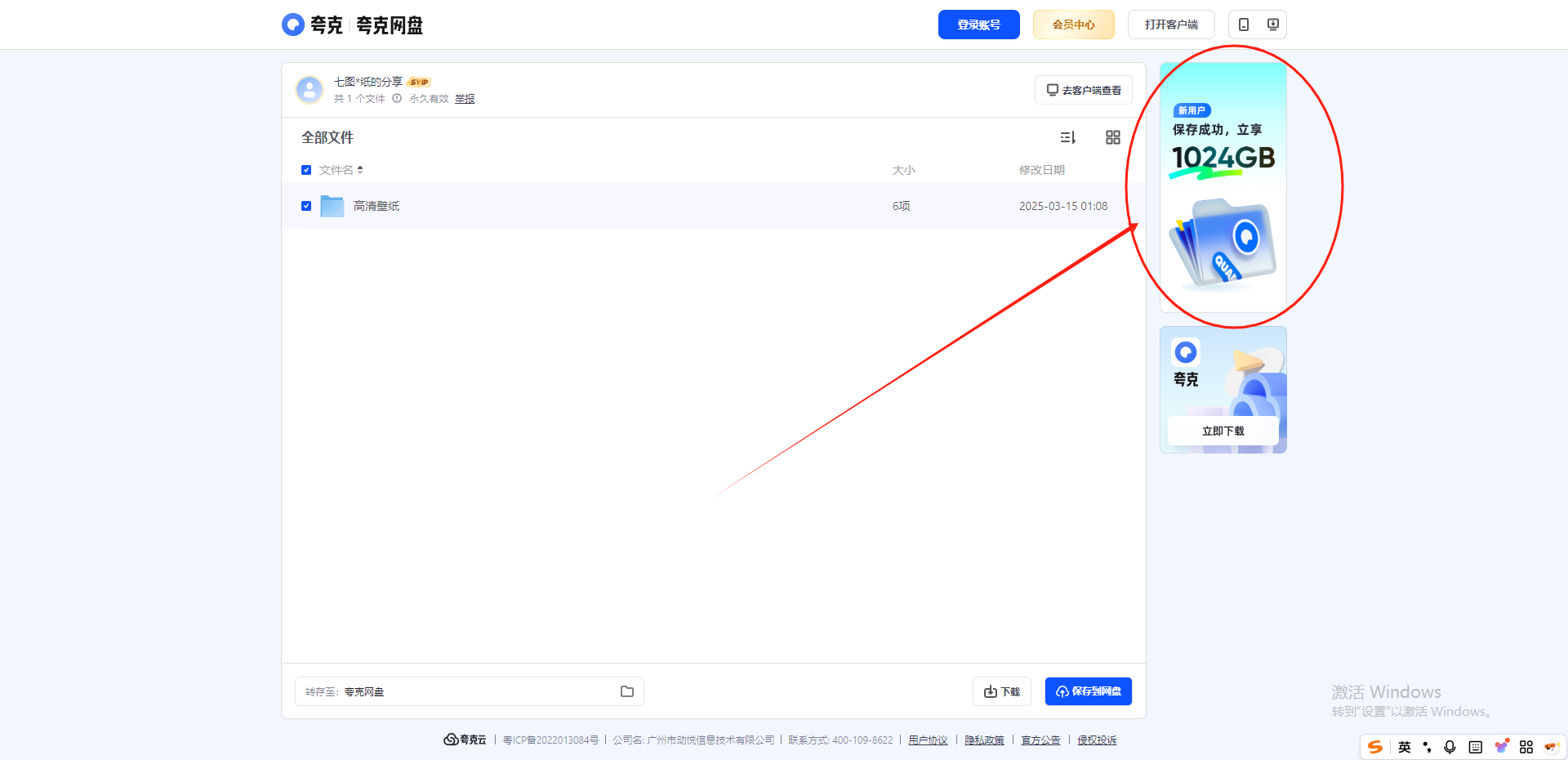Open the folder chooser icon in 转存至 field
The image size is (1568, 760).
(627, 691)
